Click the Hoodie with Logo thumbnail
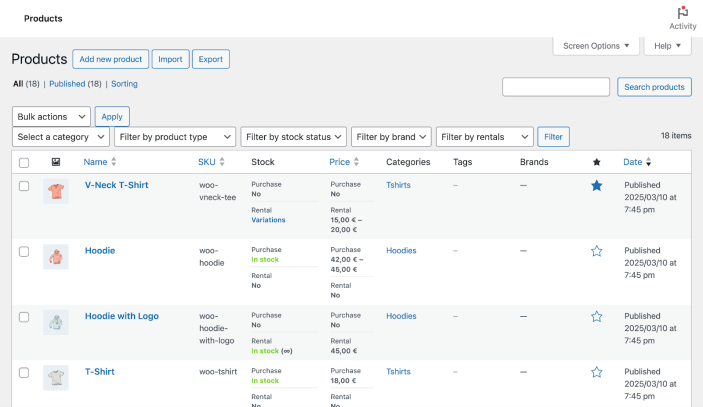This screenshot has width=703, height=407. pos(56,322)
